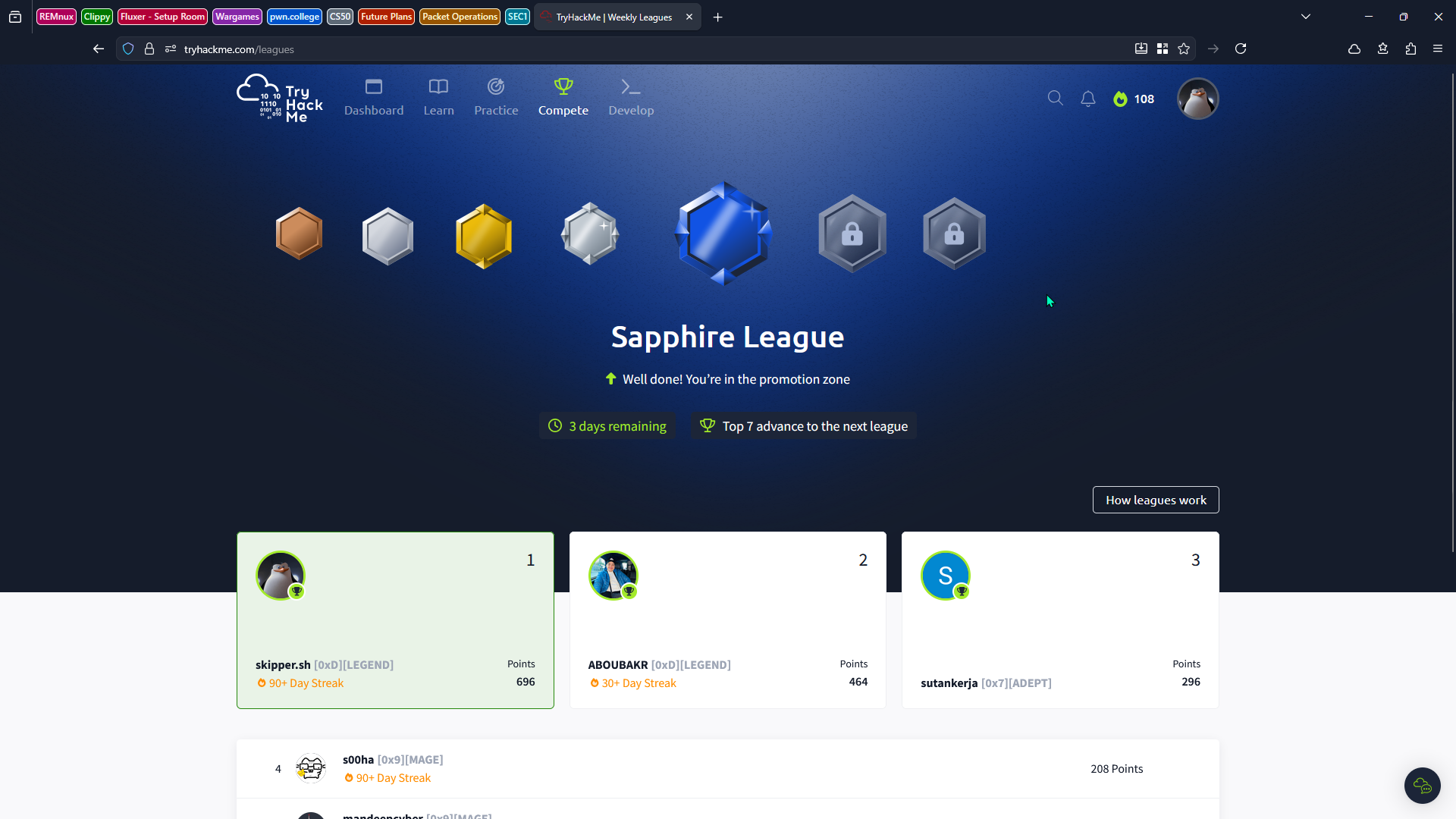Open the chat support bubble icon

pyautogui.click(x=1422, y=785)
